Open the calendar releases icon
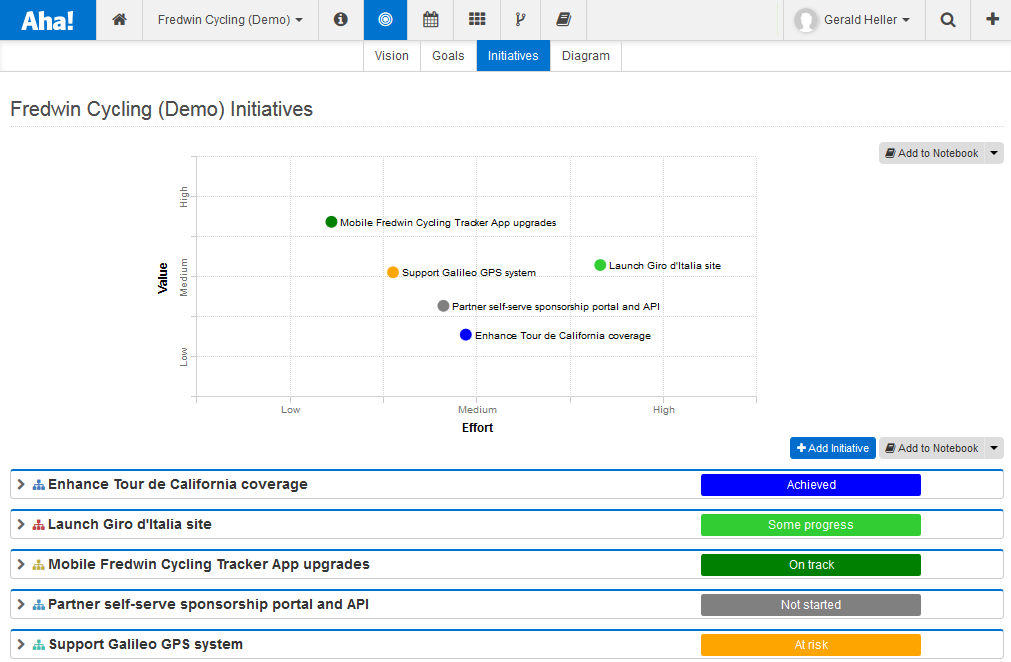The image size is (1011, 662). (x=431, y=20)
